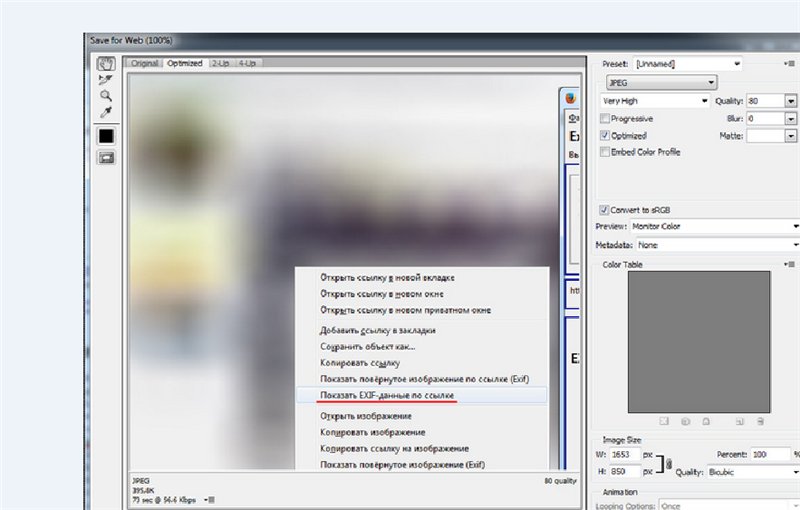Screen dimensions: 800x510
Task: Switch to the Optimized tab
Action: pyautogui.click(x=185, y=63)
